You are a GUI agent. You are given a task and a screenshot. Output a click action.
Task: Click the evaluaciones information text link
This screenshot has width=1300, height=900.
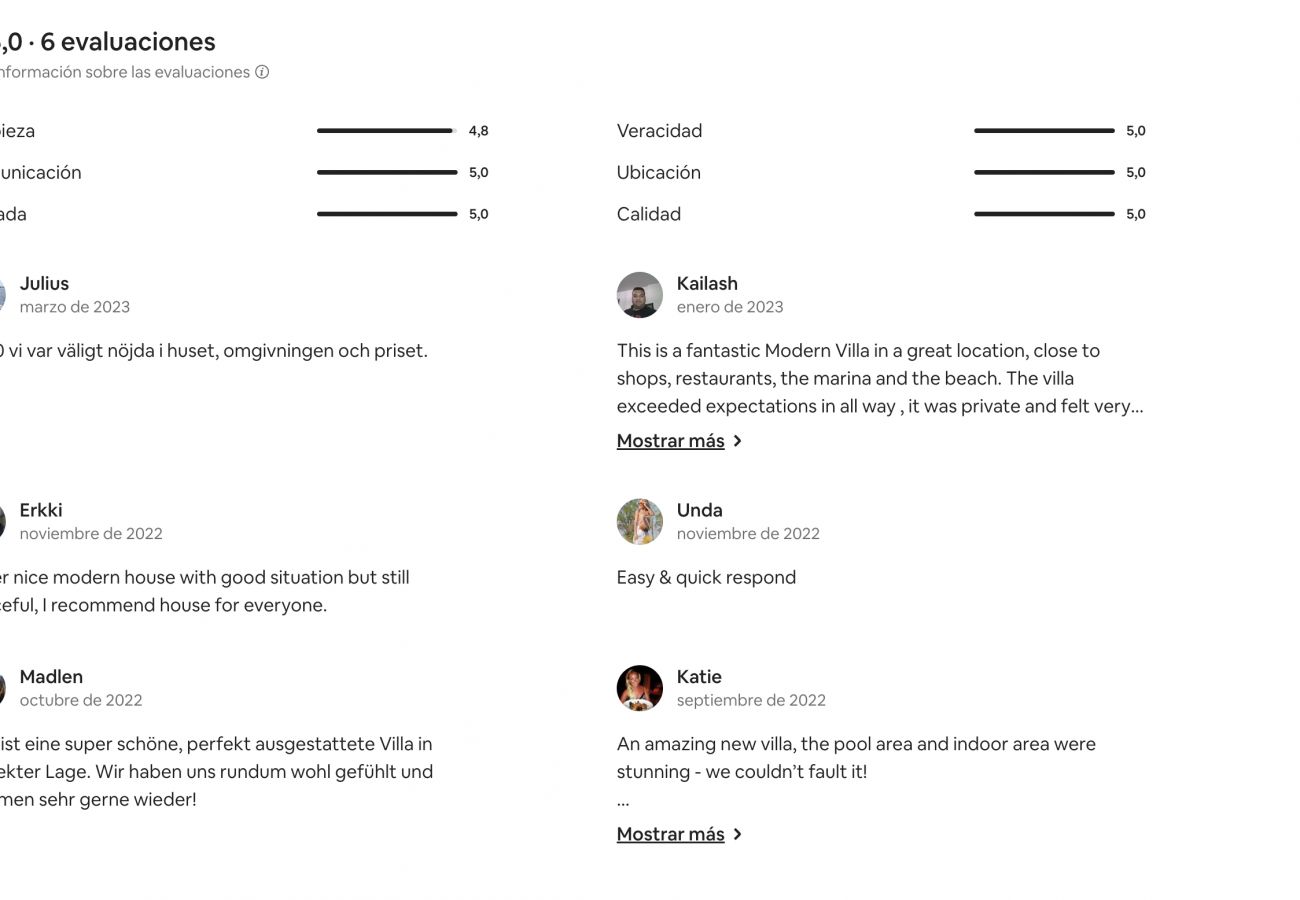click(125, 72)
